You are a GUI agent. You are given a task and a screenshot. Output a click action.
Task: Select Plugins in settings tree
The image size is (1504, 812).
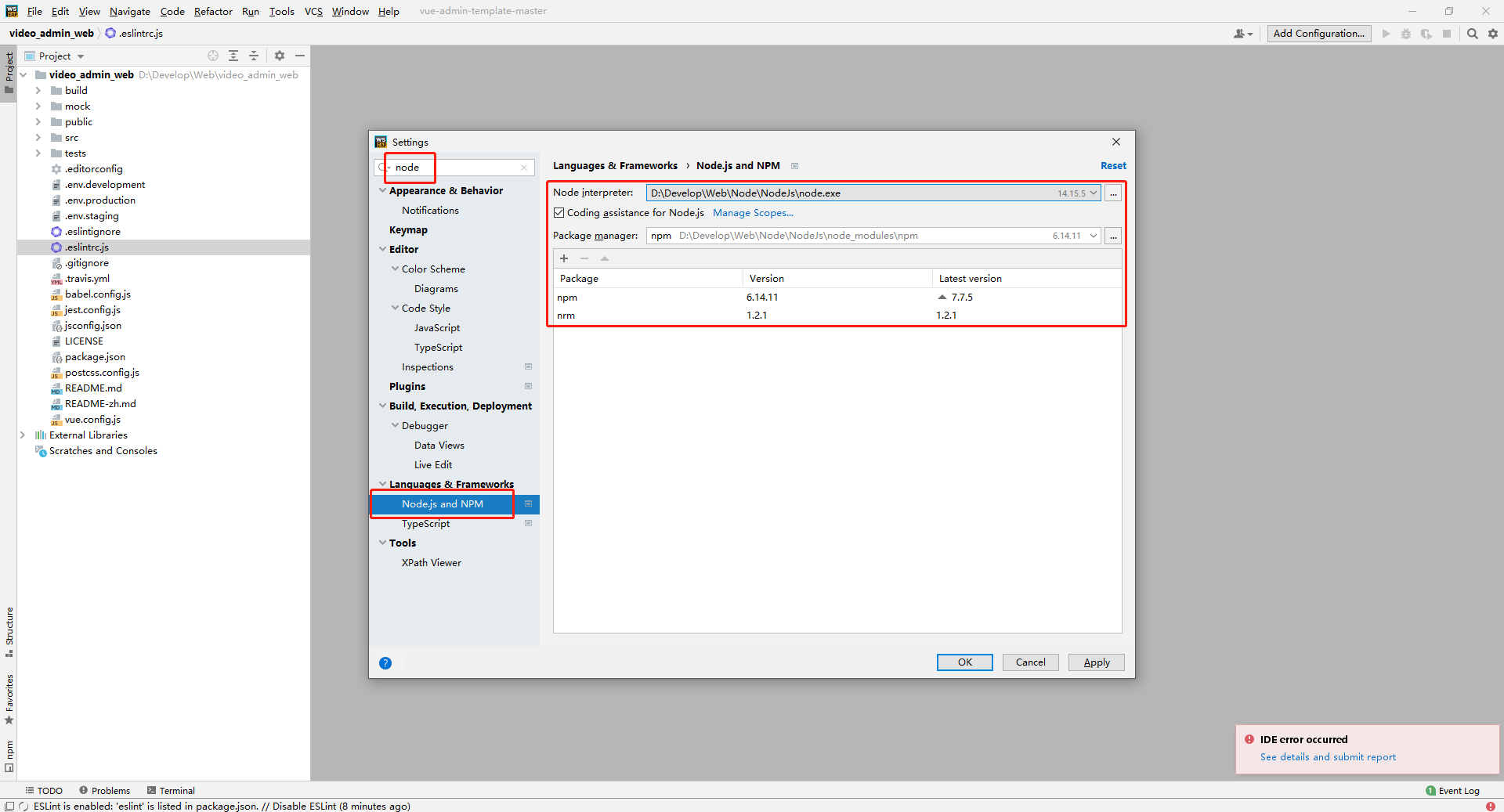[407, 386]
